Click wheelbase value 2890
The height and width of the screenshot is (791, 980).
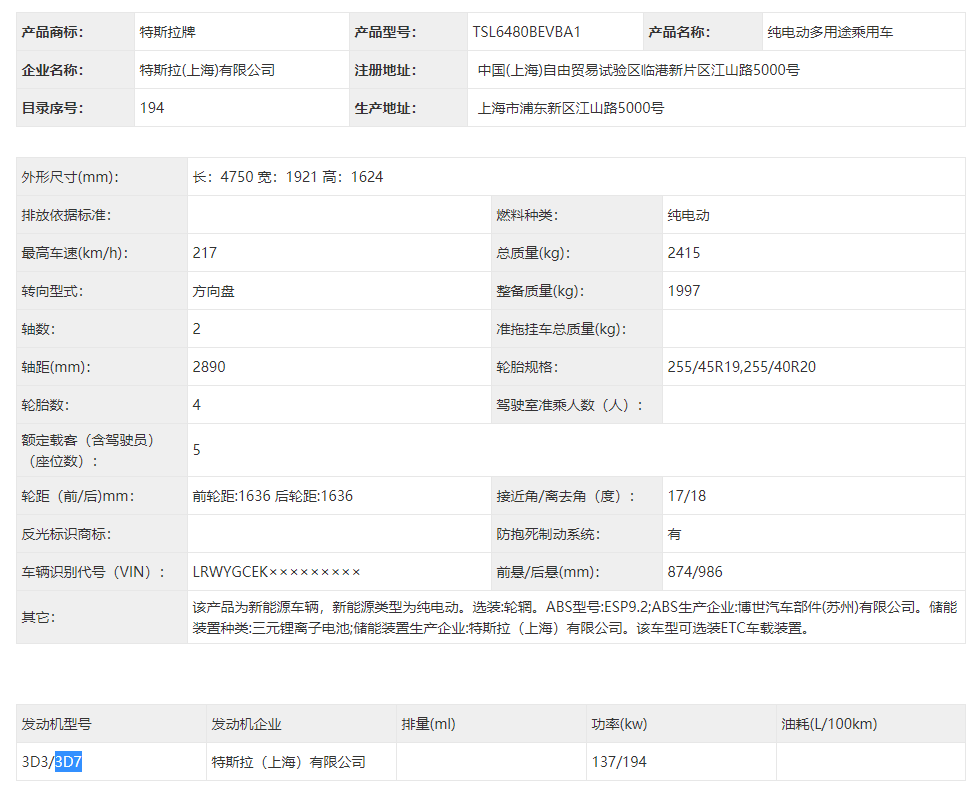[209, 367]
